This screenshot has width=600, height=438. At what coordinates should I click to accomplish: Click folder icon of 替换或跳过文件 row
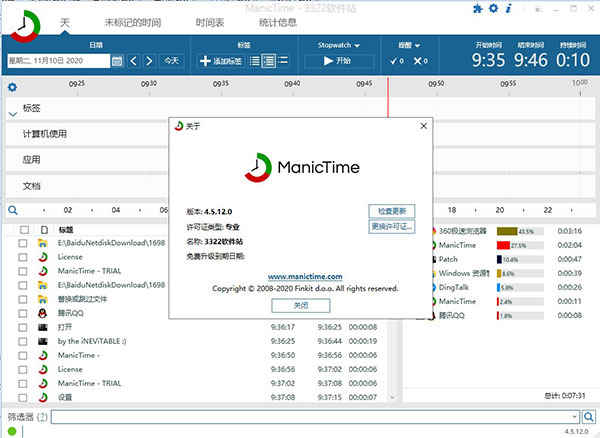(x=42, y=299)
